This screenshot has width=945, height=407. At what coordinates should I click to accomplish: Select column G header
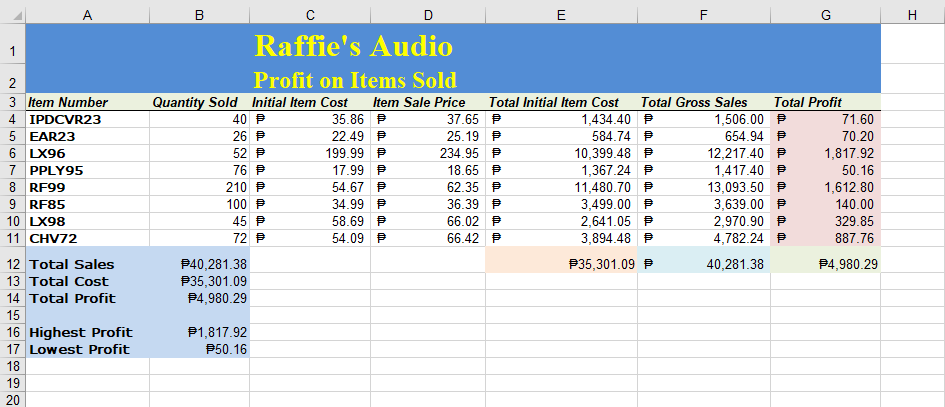[x=826, y=16]
